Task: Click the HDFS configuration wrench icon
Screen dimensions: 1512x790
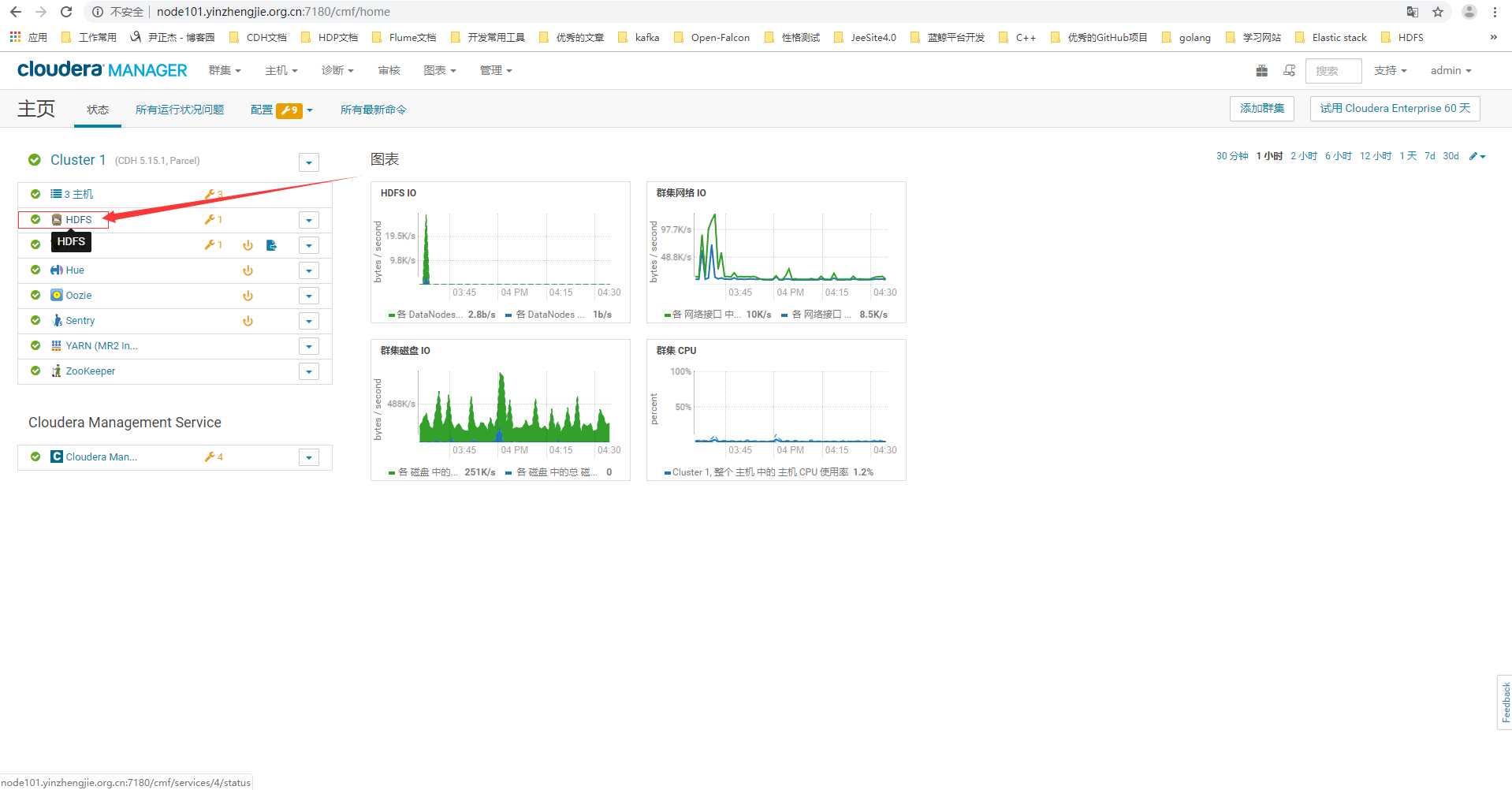Action: click(x=210, y=219)
